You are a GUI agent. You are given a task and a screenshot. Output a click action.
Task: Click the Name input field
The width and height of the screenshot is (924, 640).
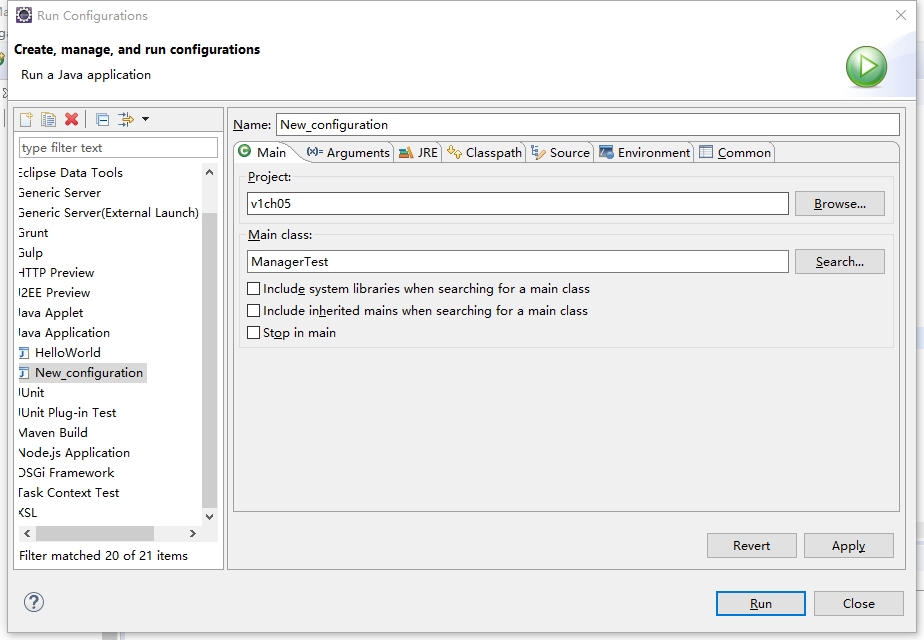point(588,124)
